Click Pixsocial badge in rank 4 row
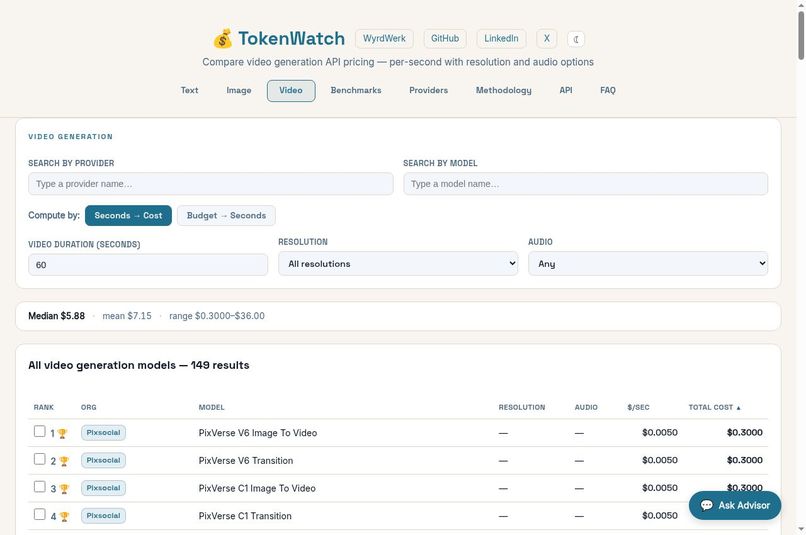 click(103, 516)
